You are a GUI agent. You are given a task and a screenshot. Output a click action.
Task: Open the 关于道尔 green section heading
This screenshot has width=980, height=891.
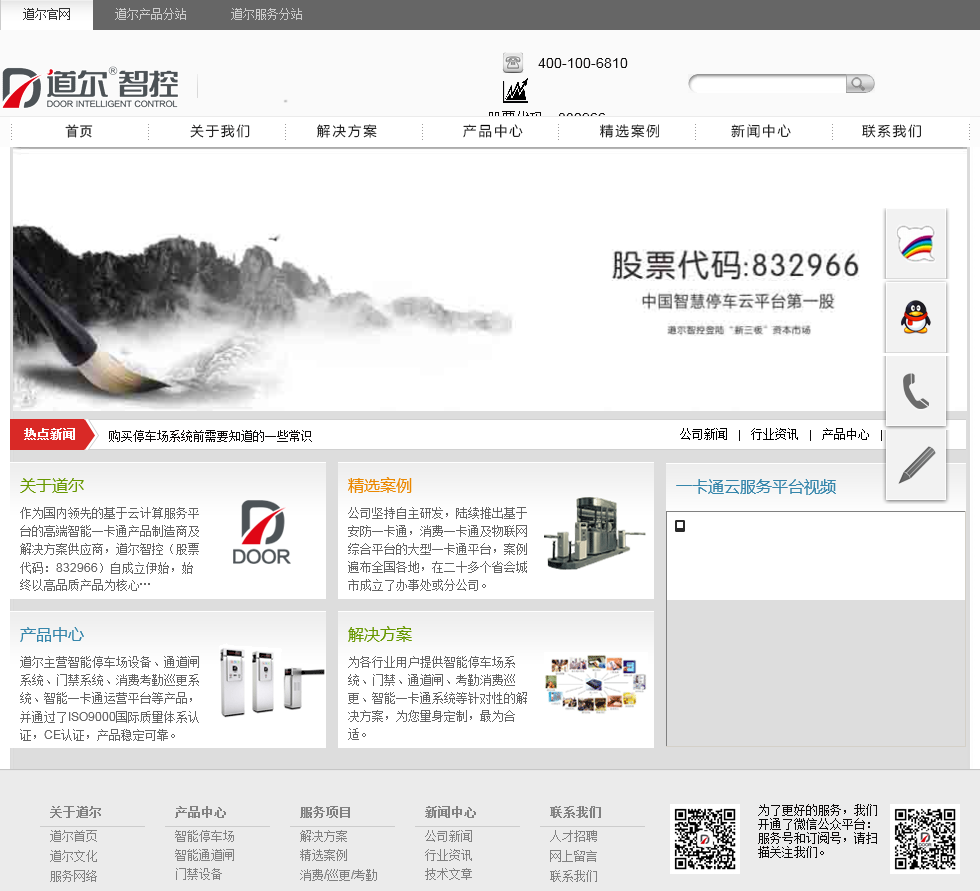click(x=52, y=485)
